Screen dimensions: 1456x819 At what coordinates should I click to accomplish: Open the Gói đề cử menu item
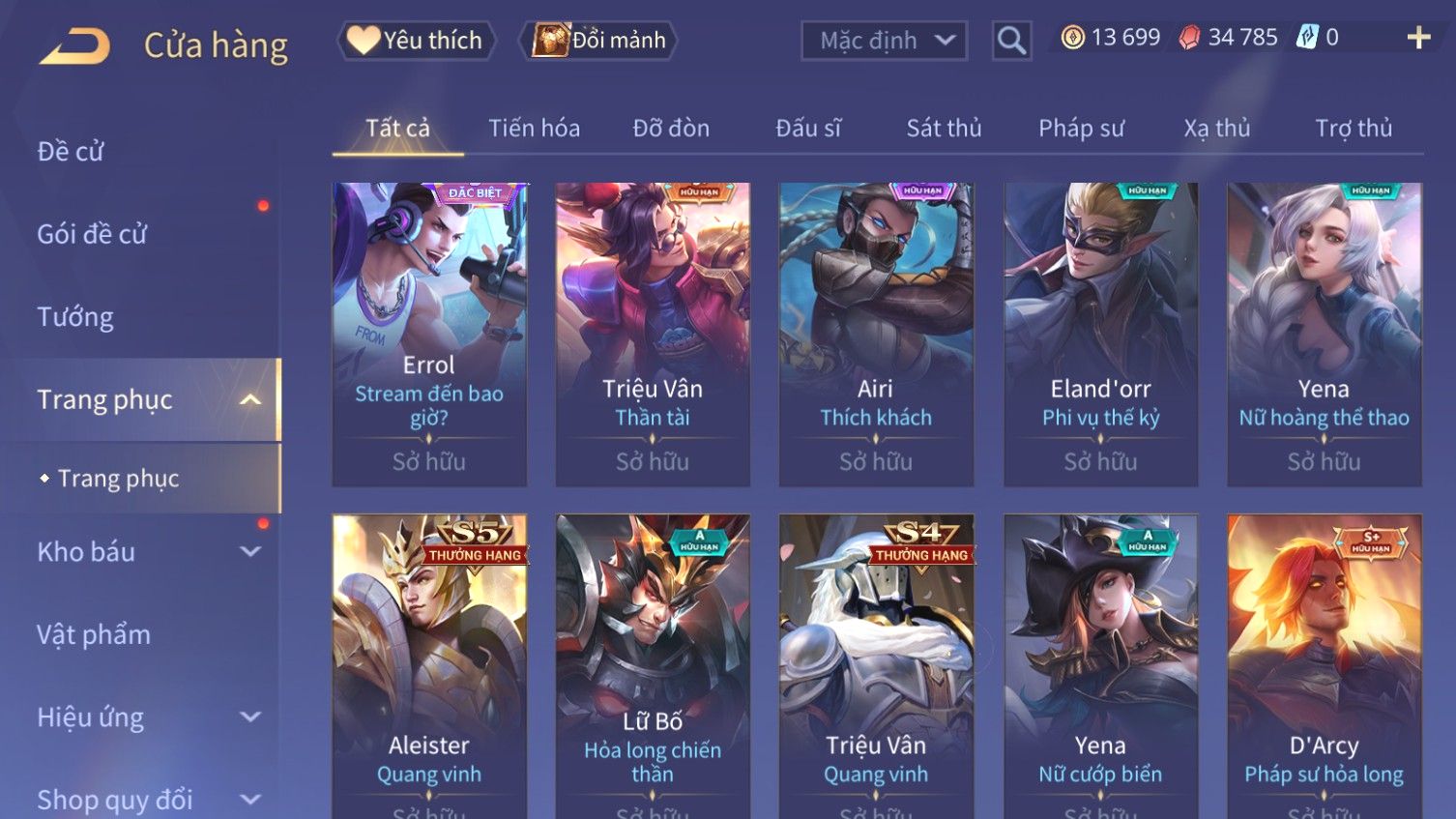[92, 234]
